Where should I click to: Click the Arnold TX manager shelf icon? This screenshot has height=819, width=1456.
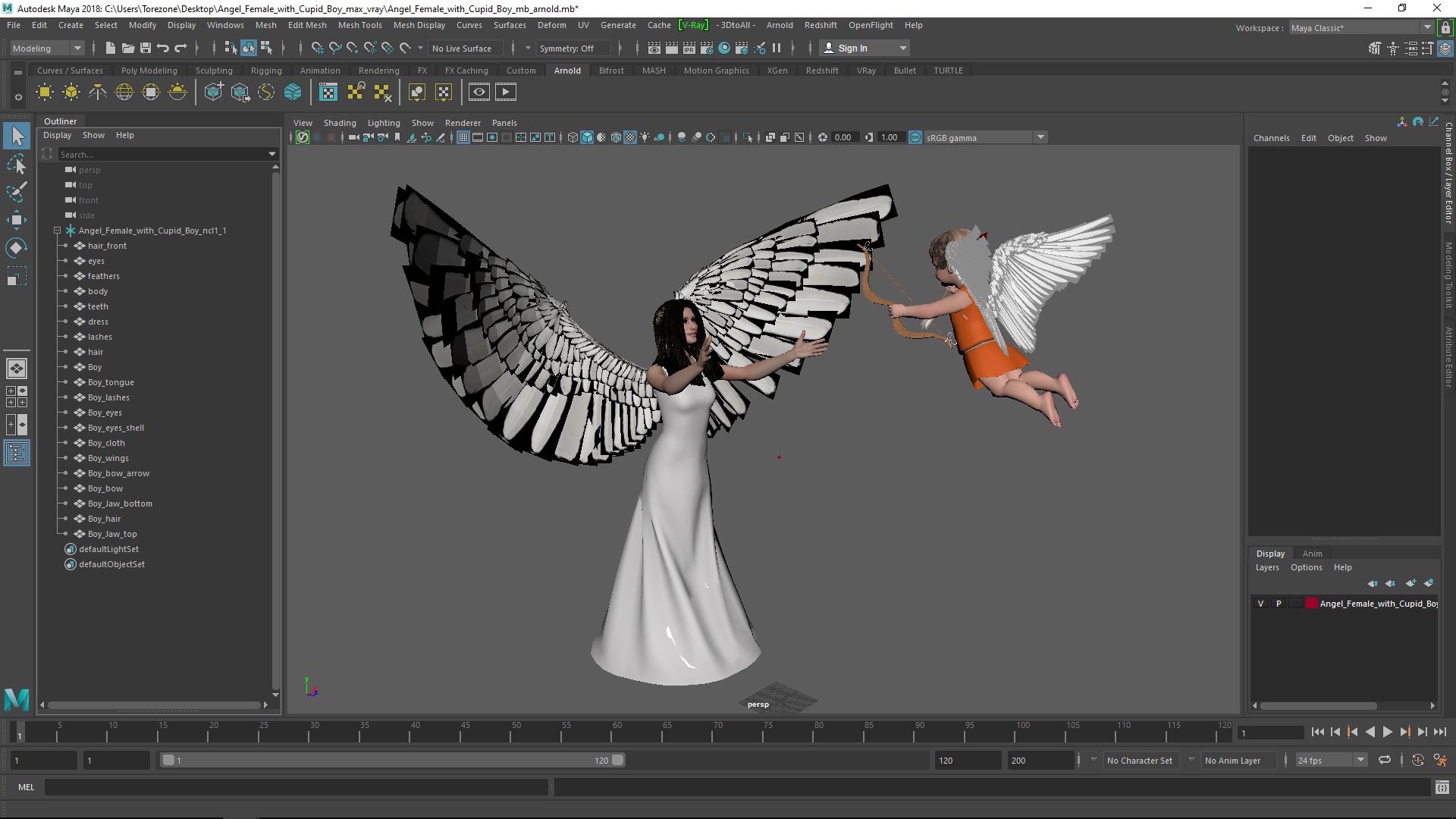pyautogui.click(x=328, y=93)
